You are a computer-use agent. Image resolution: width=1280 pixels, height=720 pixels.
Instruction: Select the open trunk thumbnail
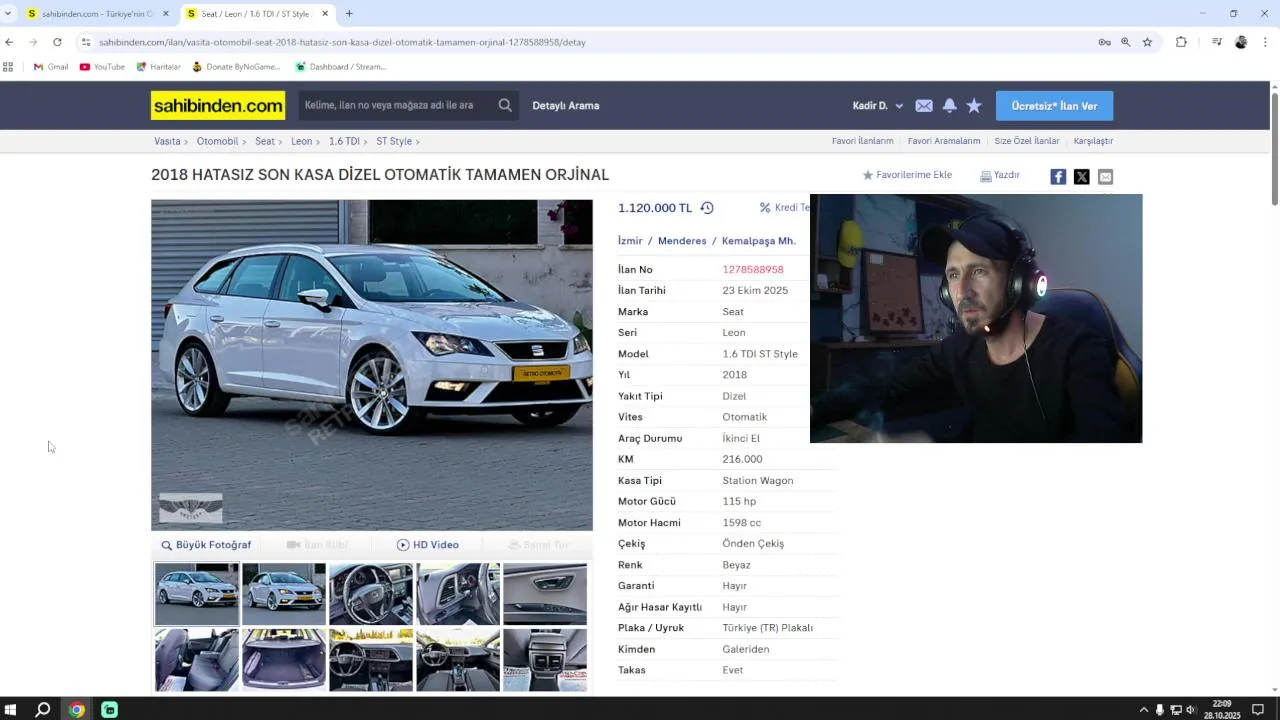click(284, 660)
